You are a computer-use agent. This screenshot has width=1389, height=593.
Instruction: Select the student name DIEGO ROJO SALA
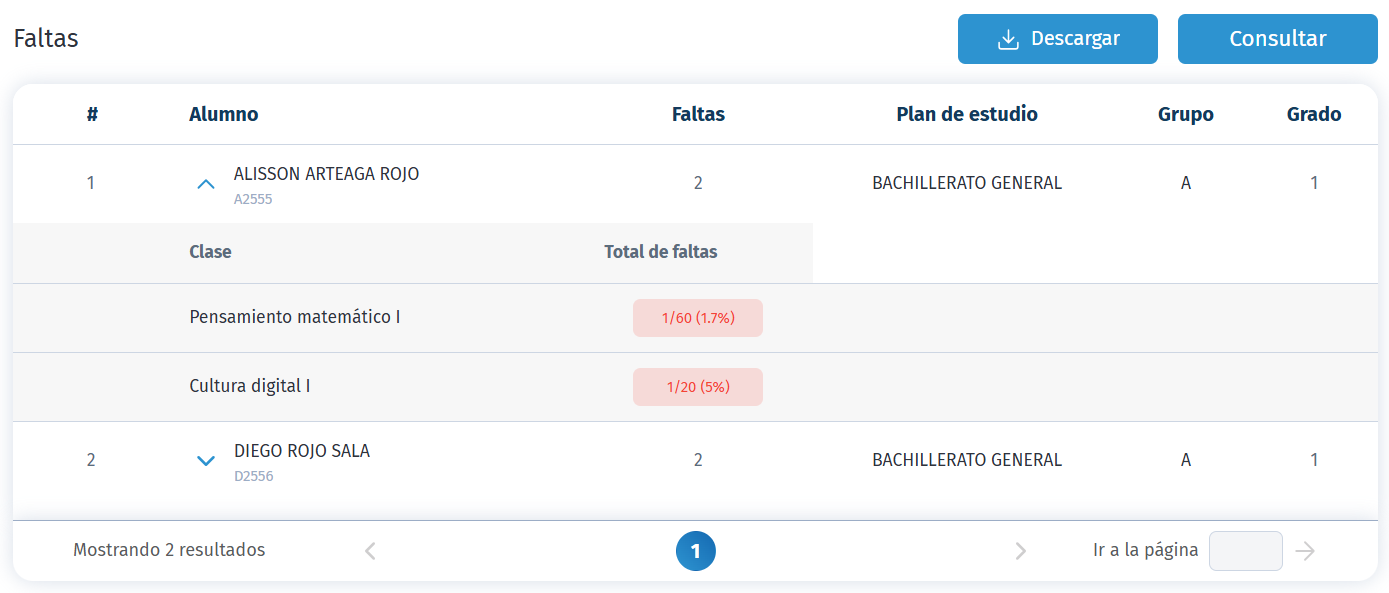[x=302, y=451]
